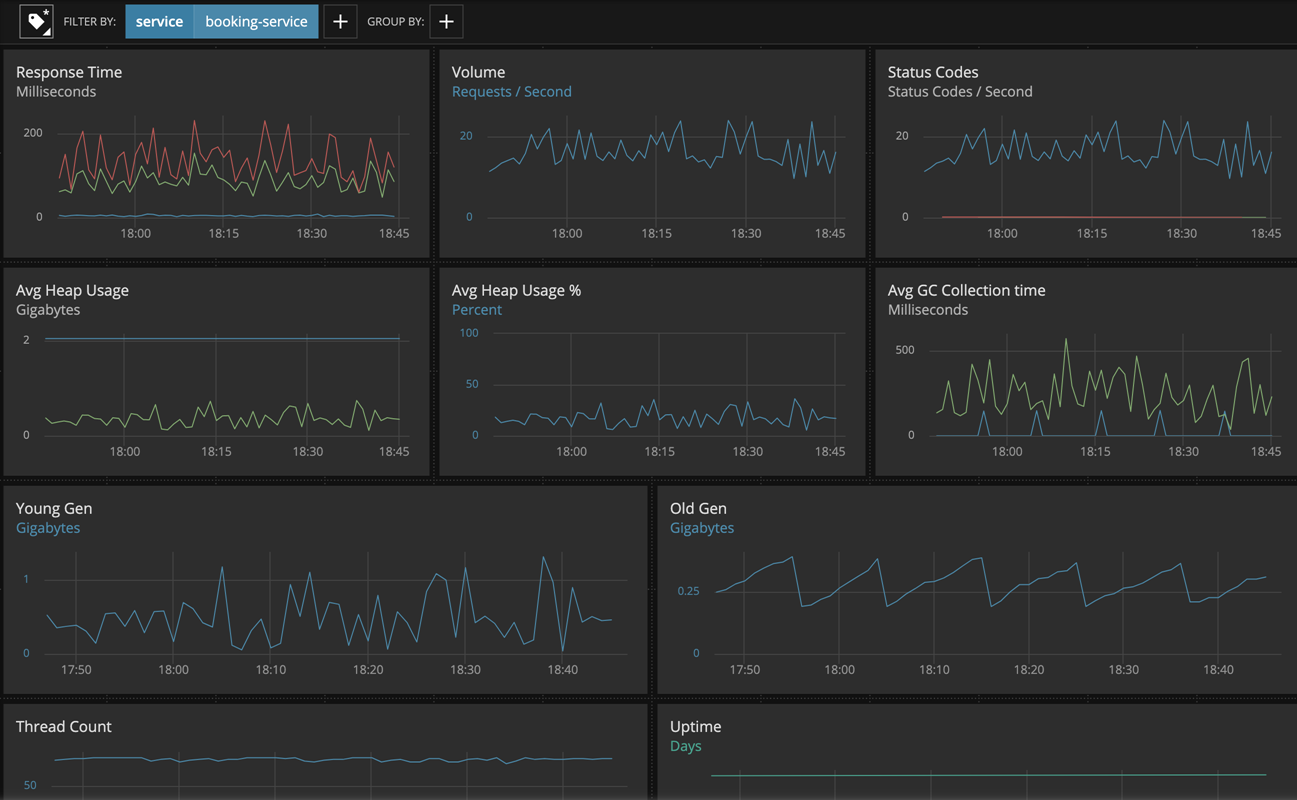The height and width of the screenshot is (800, 1297).
Task: Select the "booking-service" filter chip
Action: 256,21
